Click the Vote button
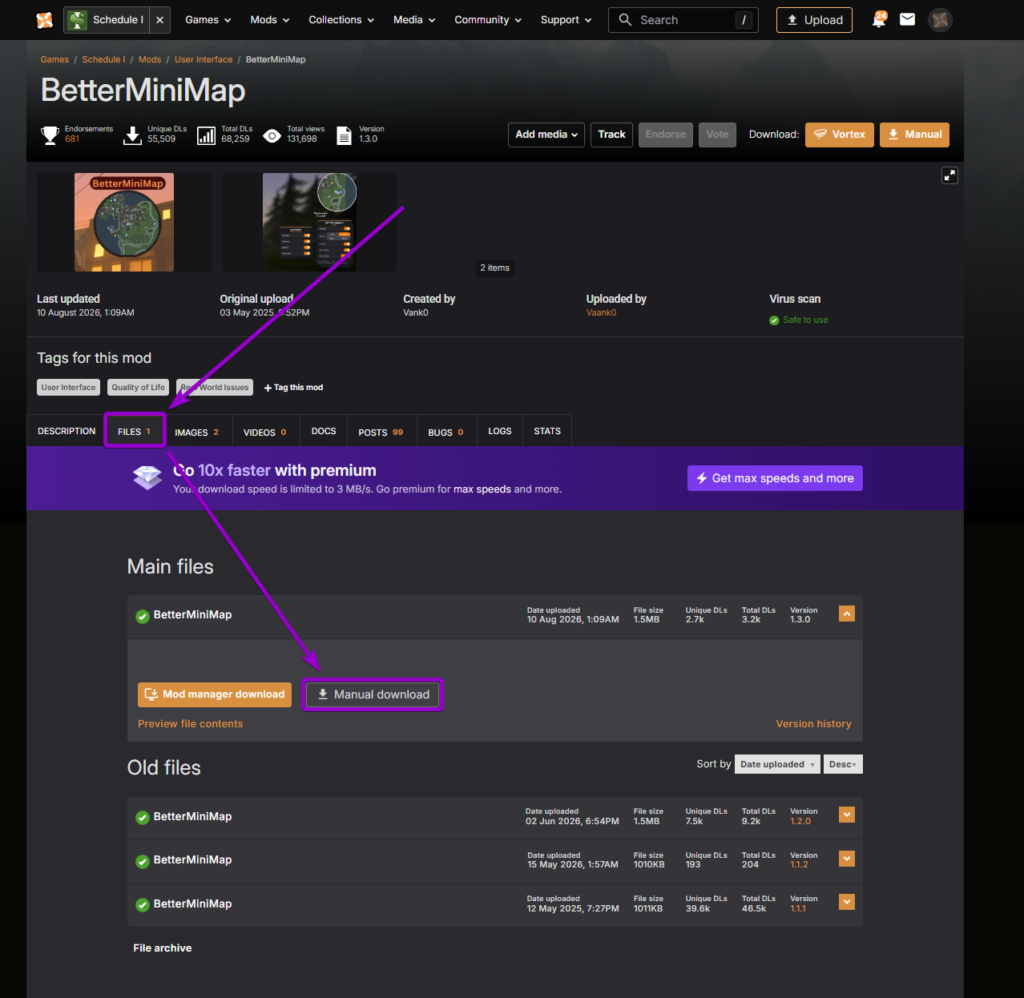 [717, 135]
